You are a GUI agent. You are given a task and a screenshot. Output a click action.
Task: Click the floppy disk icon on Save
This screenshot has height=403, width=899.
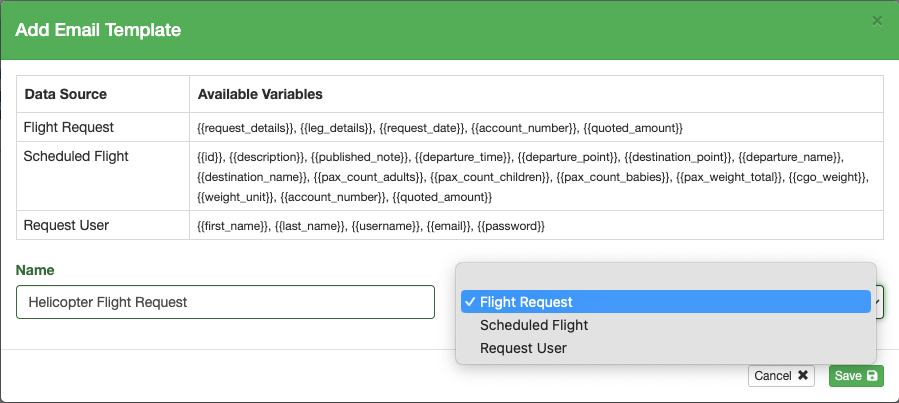[872, 376]
